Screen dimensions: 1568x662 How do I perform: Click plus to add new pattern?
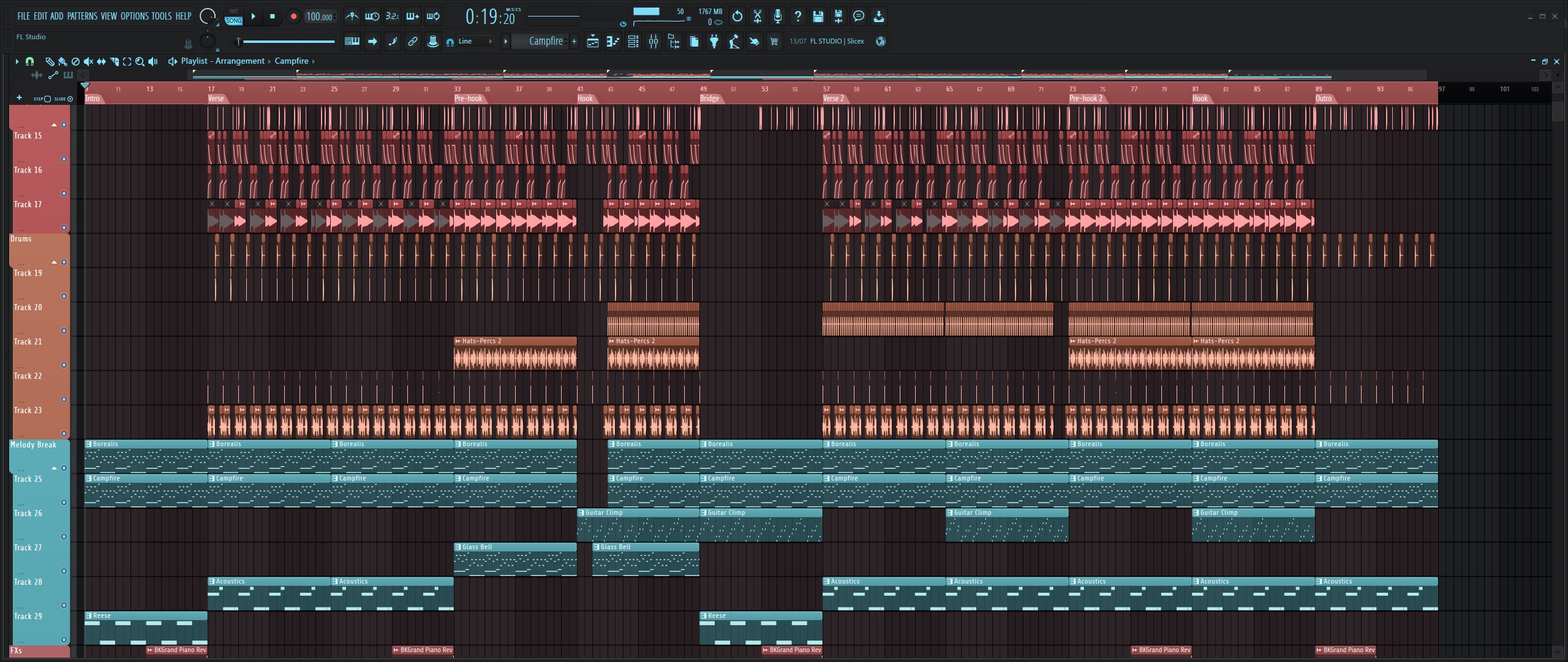[575, 41]
